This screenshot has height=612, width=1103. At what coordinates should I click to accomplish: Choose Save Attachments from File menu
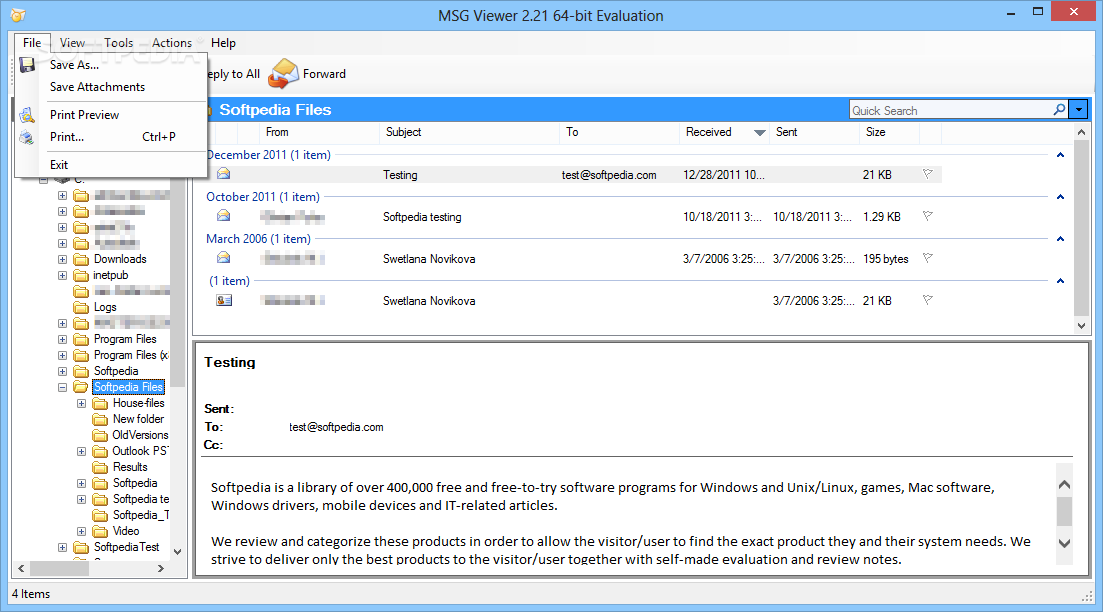(97, 87)
